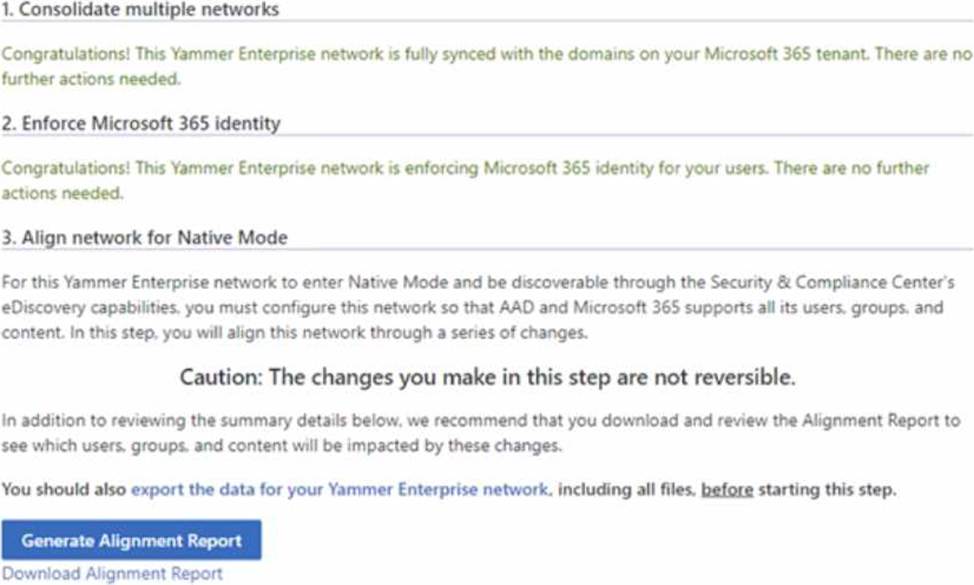Viewport: 974px width, 585px height.
Task: Click the Caution changes not reversible warning
Action: (487, 378)
